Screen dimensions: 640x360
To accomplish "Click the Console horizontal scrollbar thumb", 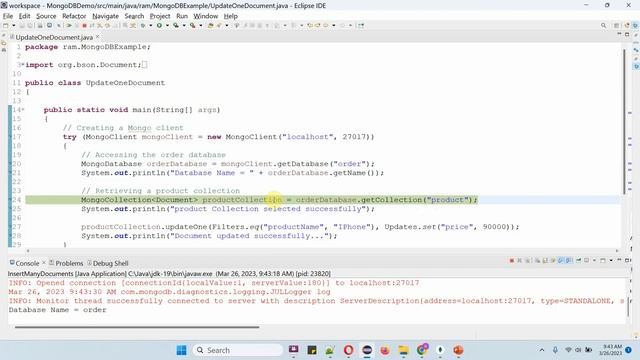I will (137, 327).
